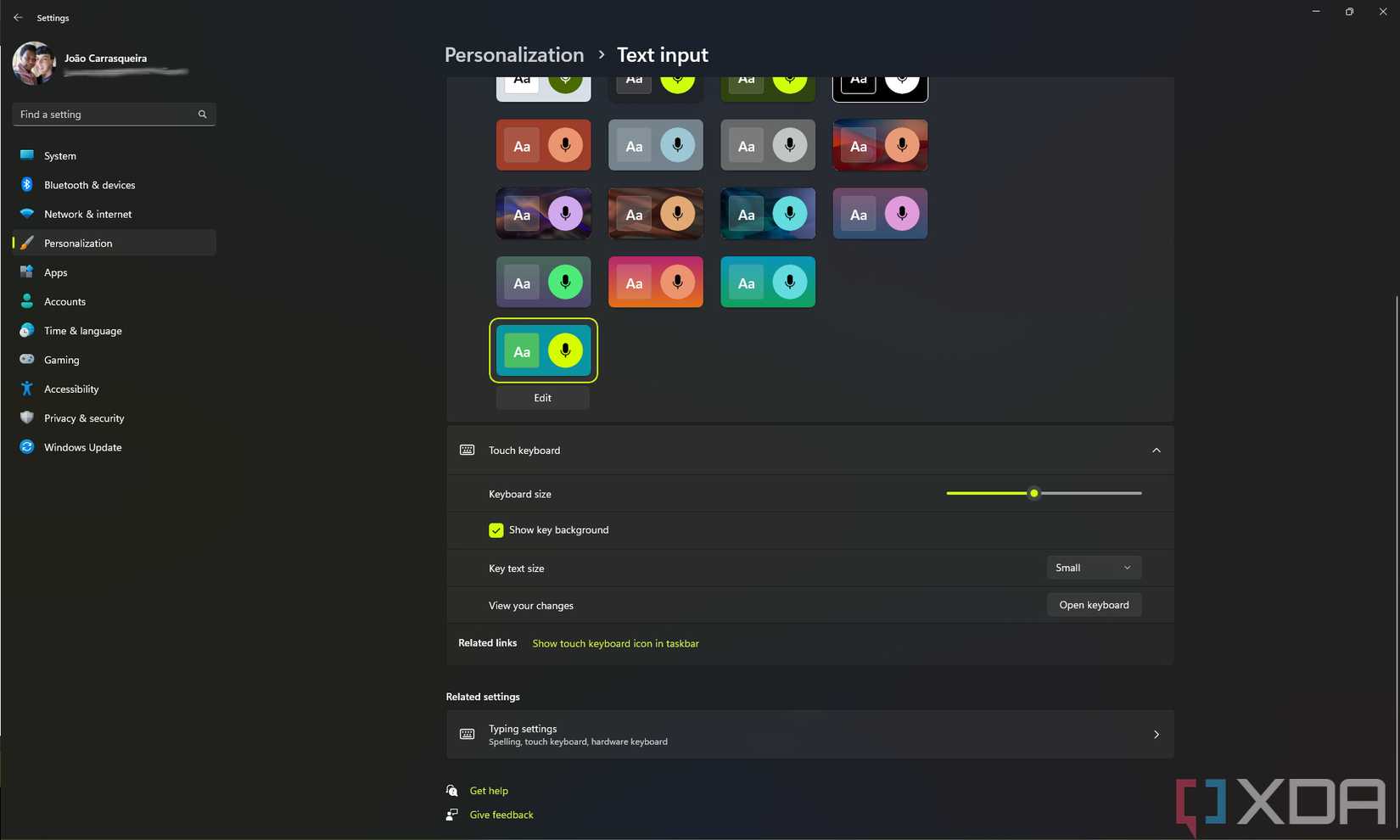Select the selected teal-green custom keyboard theme
1400x840 pixels.
[543, 350]
